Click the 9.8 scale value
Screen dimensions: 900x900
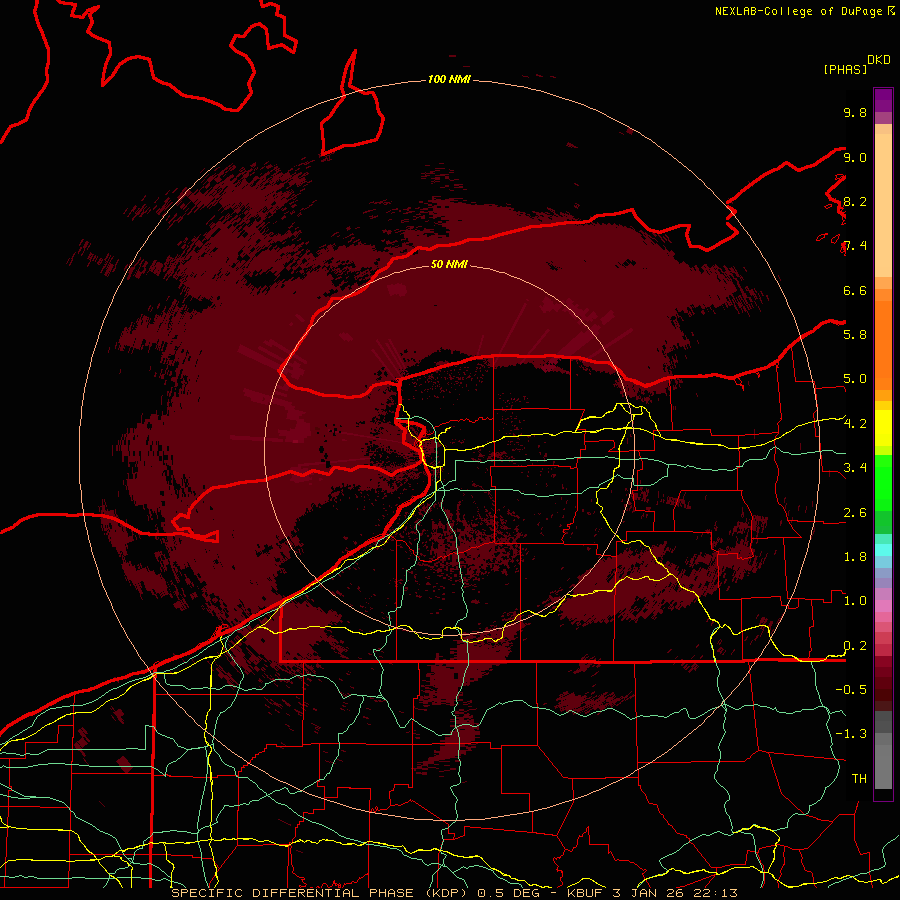pyautogui.click(x=855, y=112)
